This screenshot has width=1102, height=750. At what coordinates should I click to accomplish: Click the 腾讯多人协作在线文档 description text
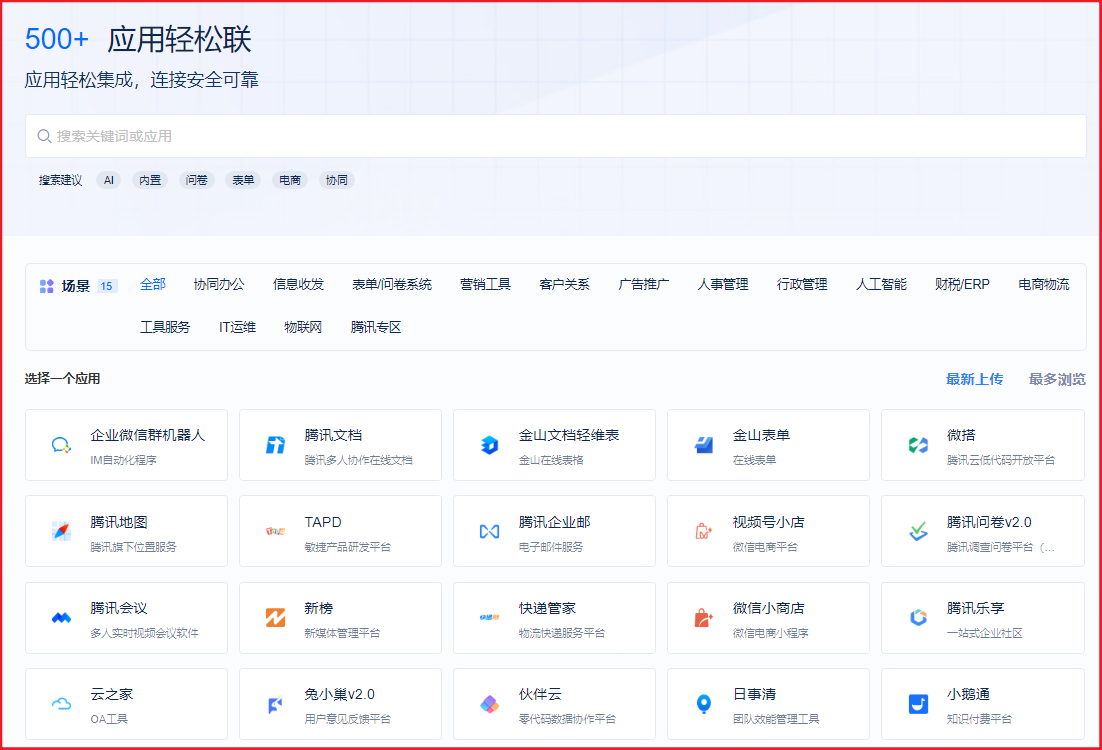(x=358, y=460)
